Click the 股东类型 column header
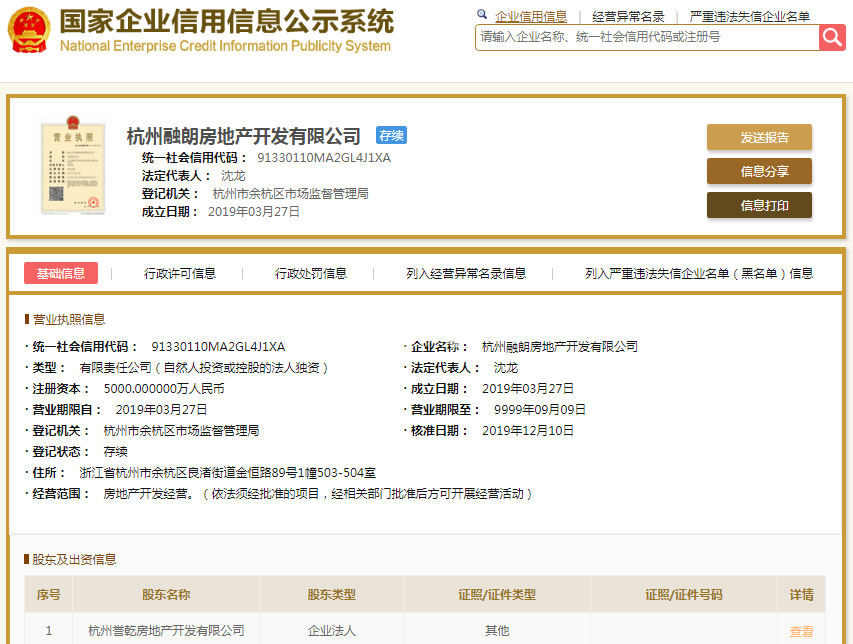This screenshot has height=644, width=853. (331, 595)
